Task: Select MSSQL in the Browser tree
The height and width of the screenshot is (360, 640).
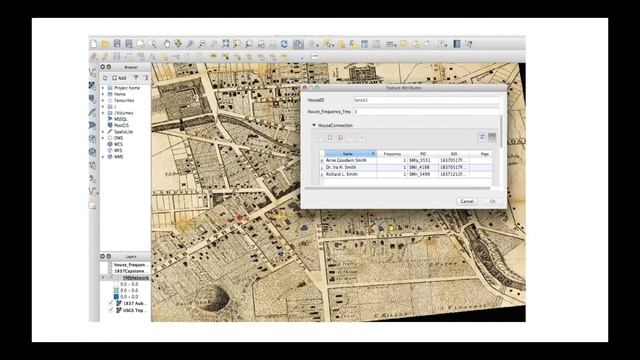Action: click(x=120, y=119)
